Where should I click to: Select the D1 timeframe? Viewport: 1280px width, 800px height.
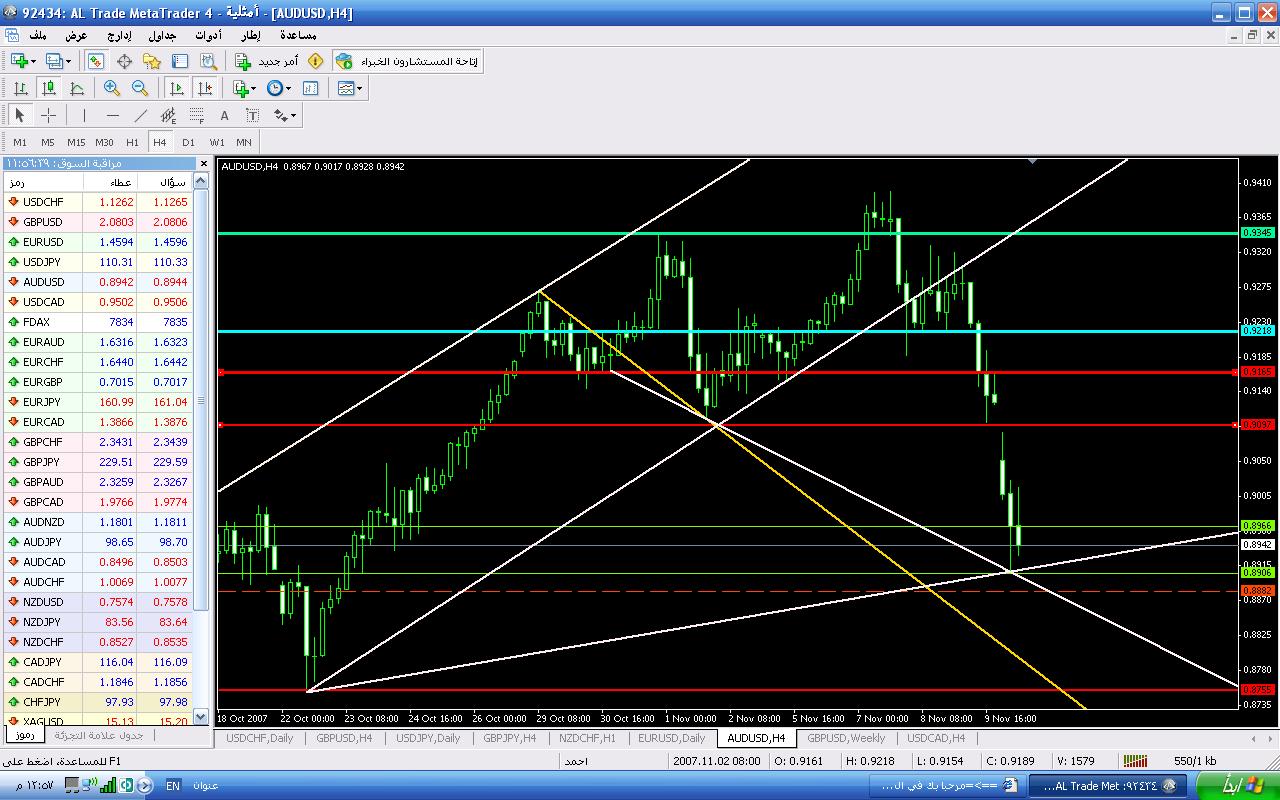188,142
